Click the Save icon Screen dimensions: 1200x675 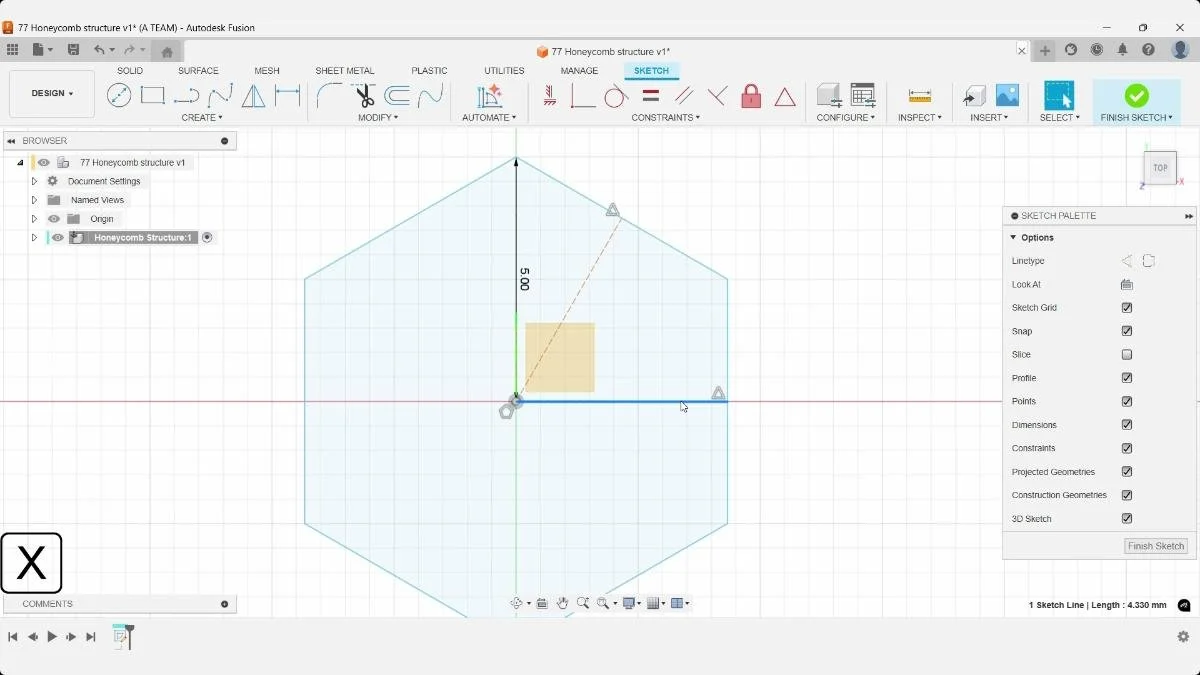click(x=73, y=50)
